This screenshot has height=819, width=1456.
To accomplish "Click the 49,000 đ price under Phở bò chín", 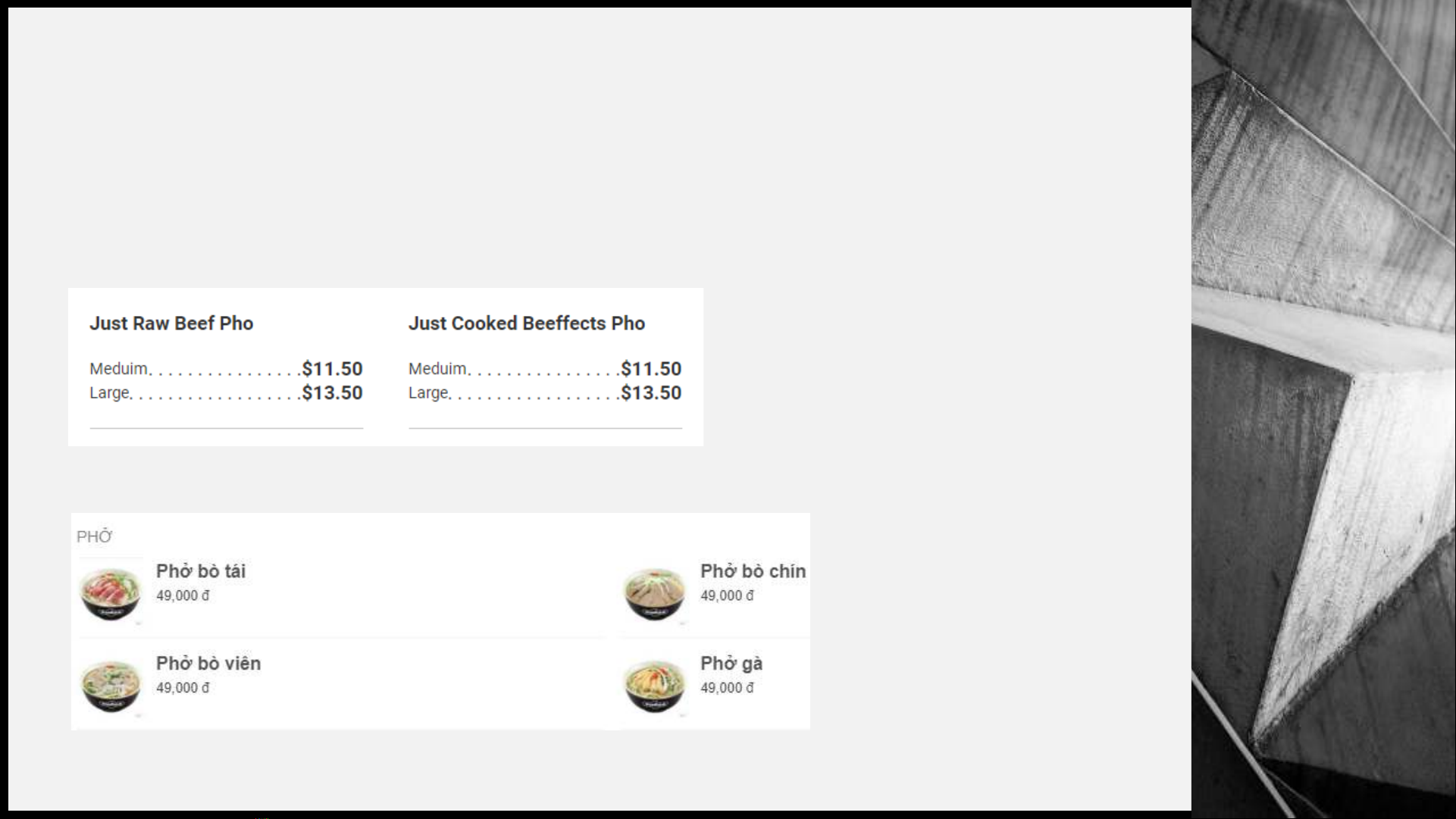I will (727, 596).
